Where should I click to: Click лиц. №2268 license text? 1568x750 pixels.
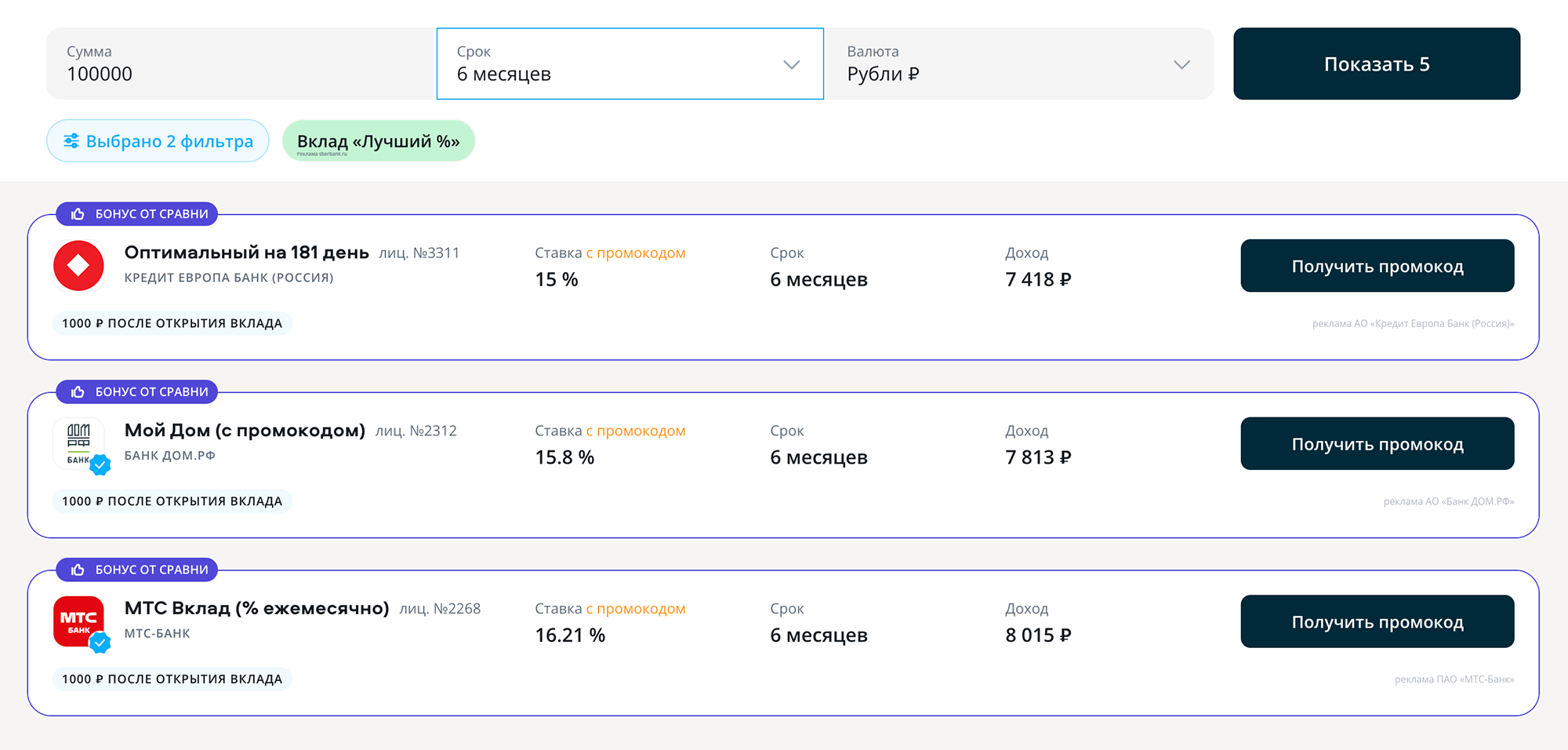(x=440, y=610)
